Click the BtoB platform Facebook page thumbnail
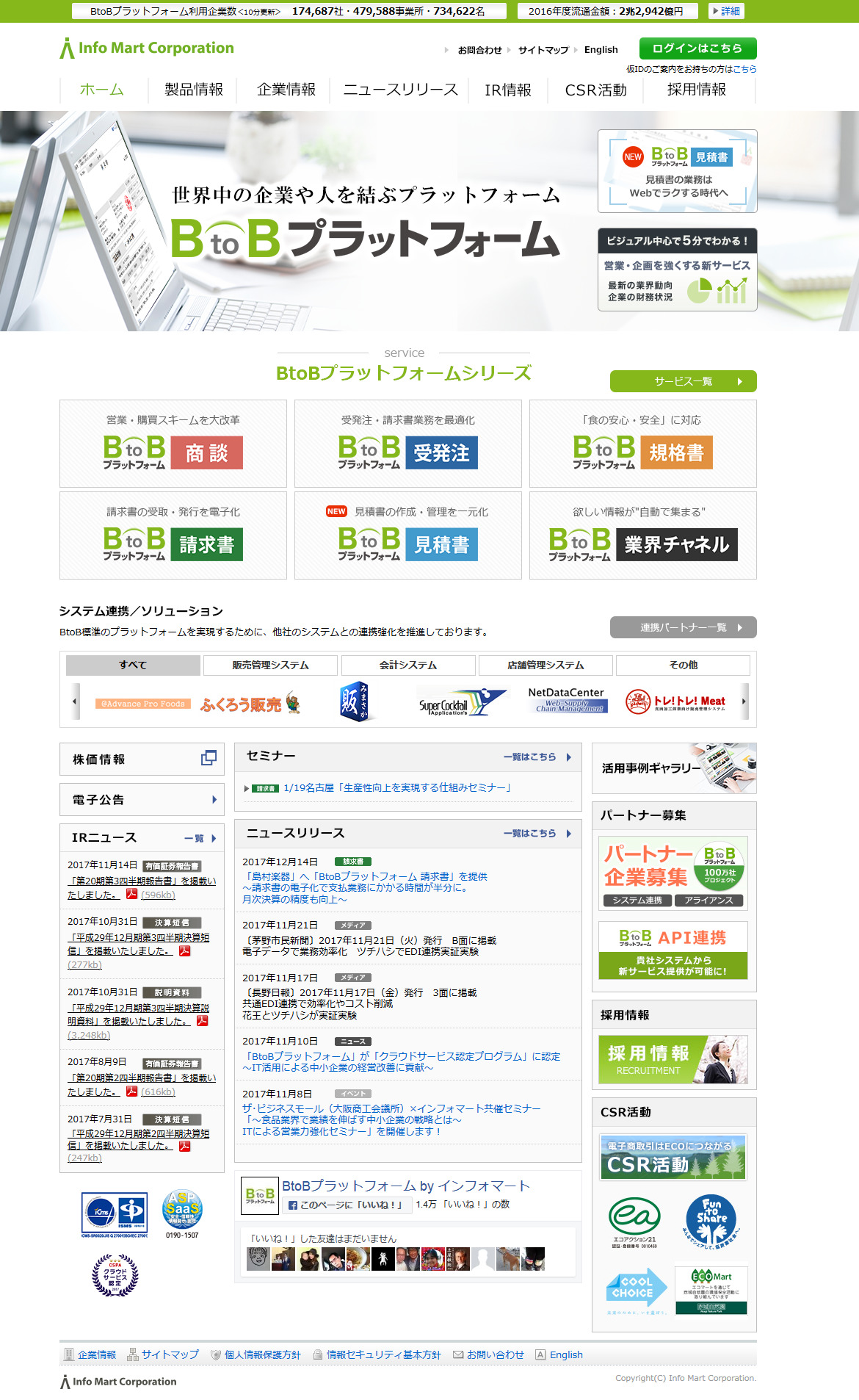This screenshot has width=859, height=1400. tap(260, 1196)
